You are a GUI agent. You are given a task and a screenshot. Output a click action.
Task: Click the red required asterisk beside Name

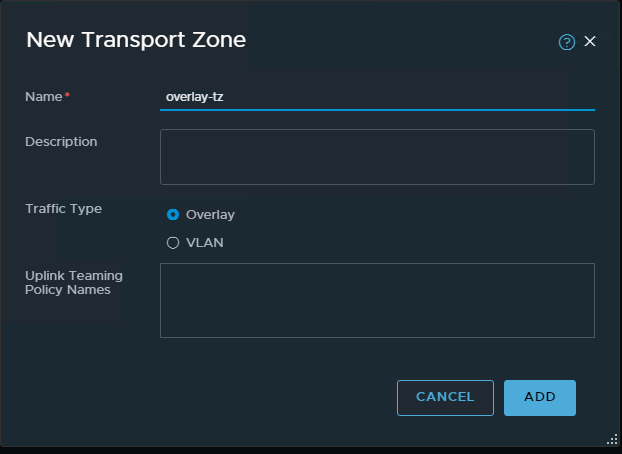click(x=68, y=96)
